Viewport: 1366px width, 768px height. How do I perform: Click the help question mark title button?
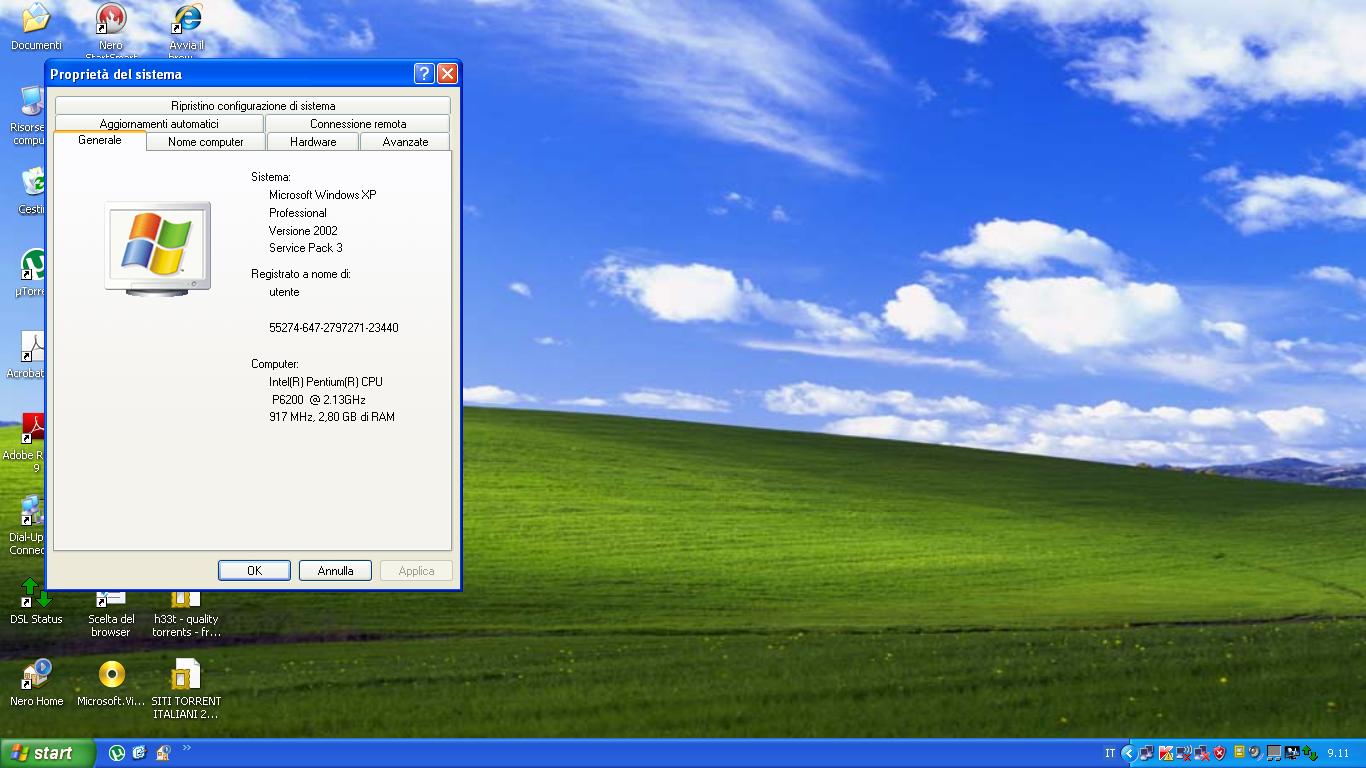pyautogui.click(x=424, y=73)
